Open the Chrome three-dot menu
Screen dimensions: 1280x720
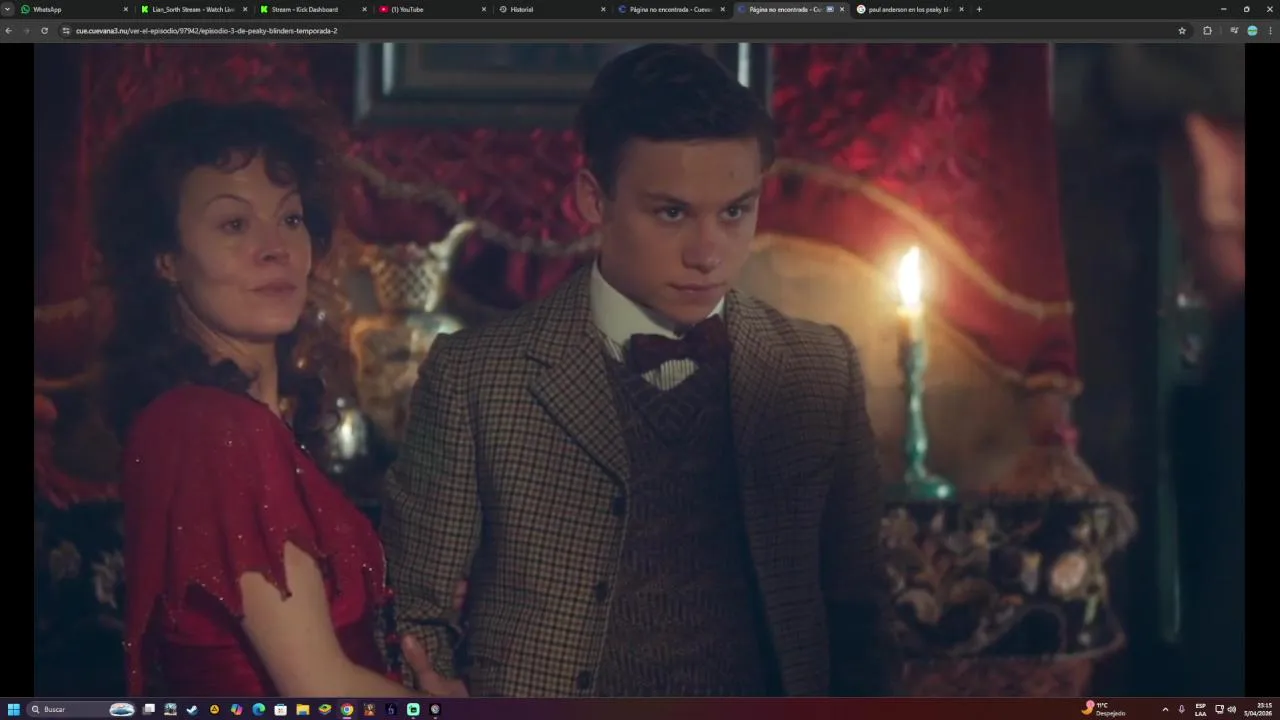(x=1270, y=31)
